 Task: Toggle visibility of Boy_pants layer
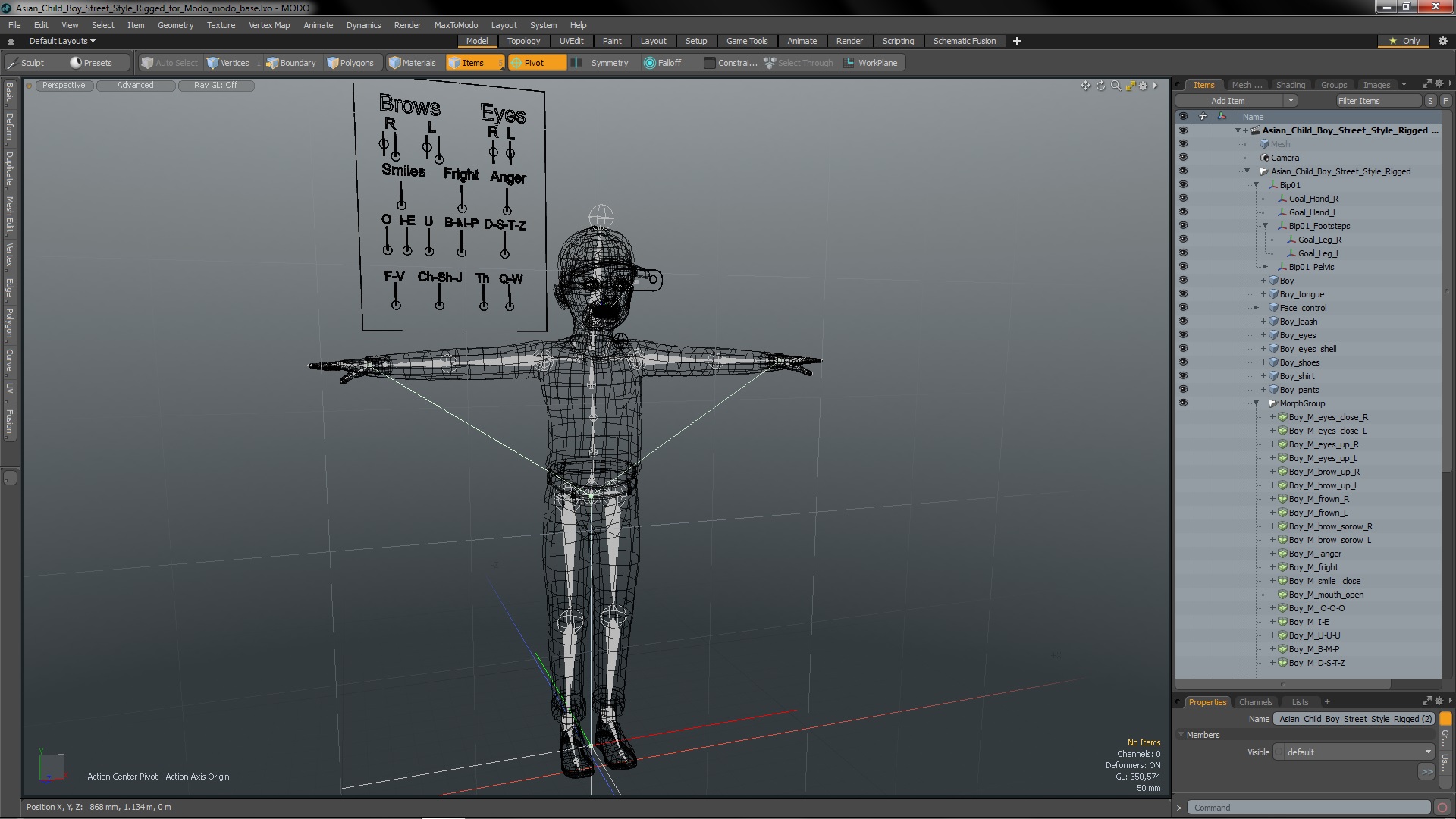click(1183, 389)
